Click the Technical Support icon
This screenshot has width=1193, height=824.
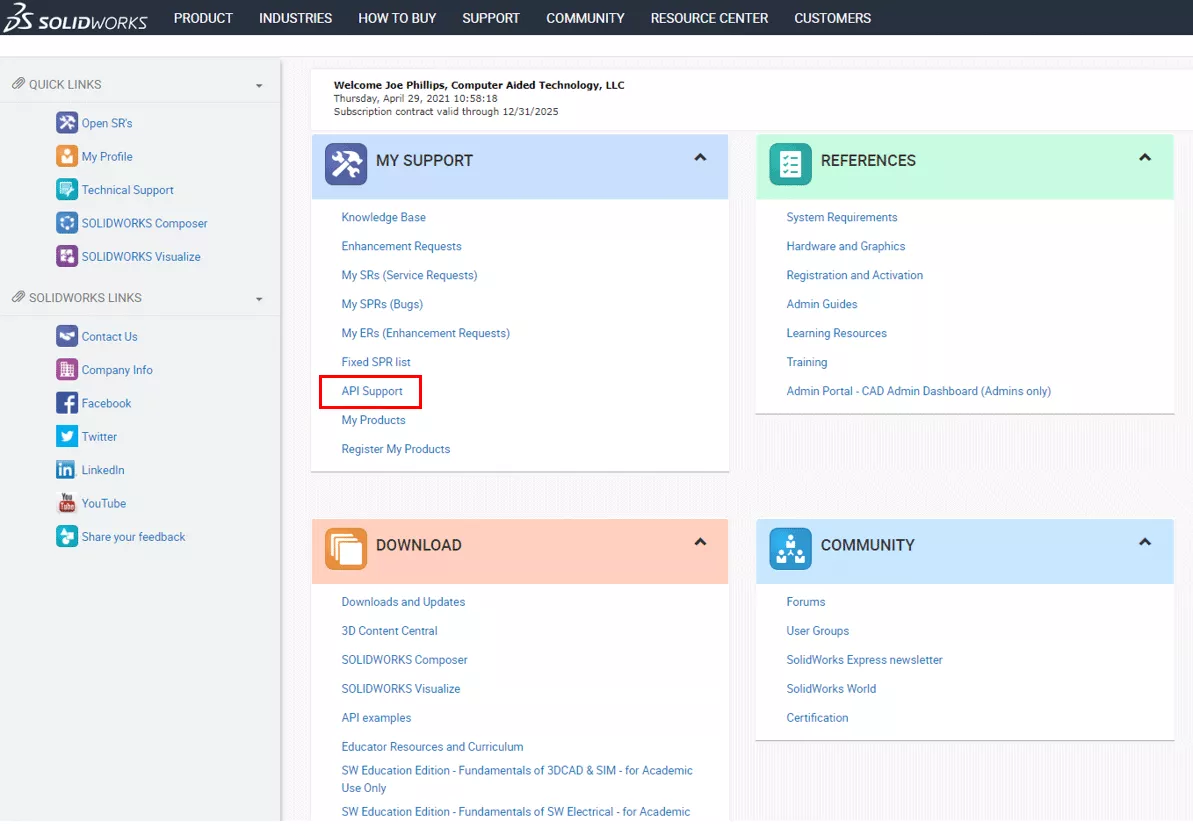pyautogui.click(x=66, y=189)
